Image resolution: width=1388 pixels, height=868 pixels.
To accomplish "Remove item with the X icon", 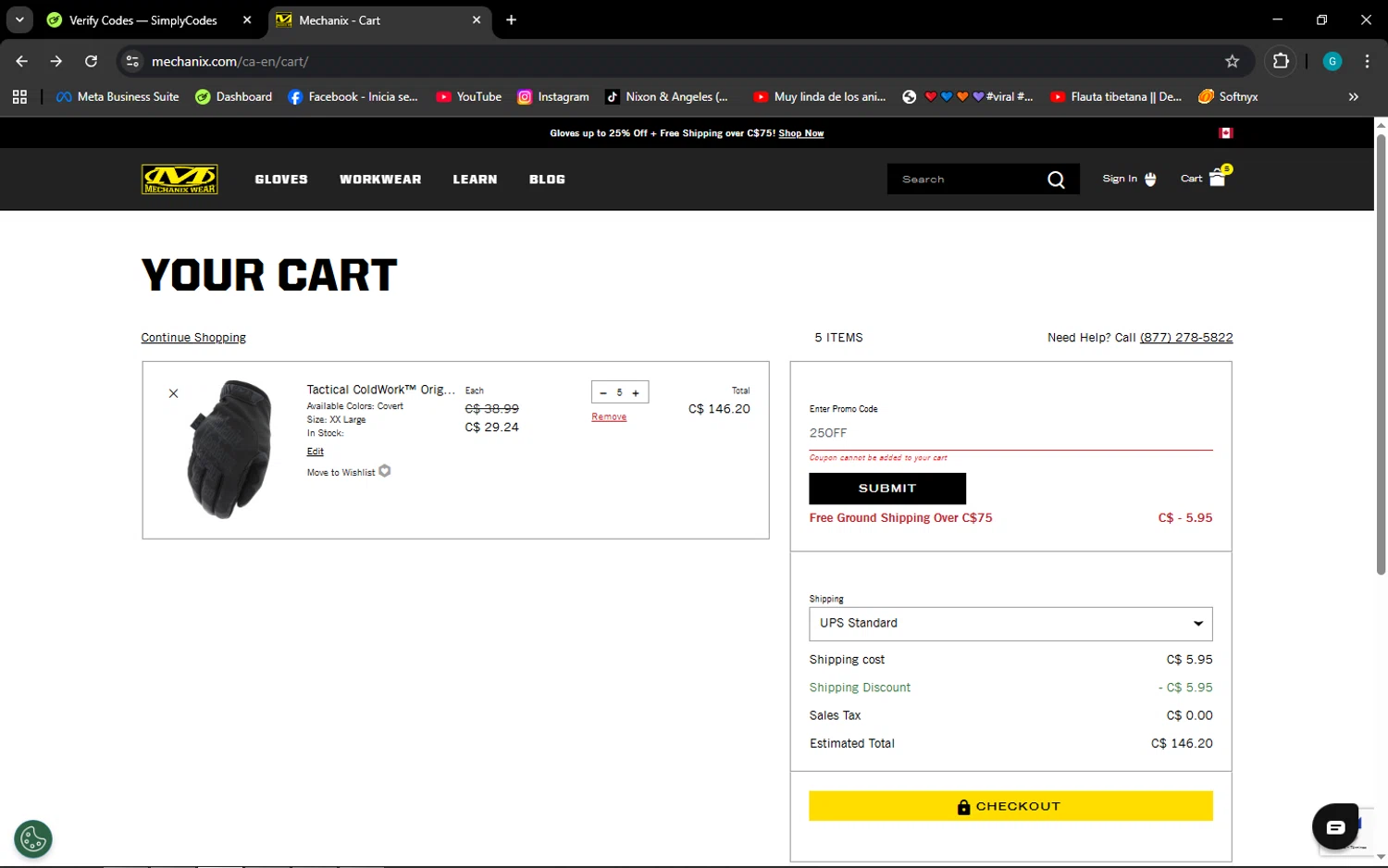I will click(173, 393).
